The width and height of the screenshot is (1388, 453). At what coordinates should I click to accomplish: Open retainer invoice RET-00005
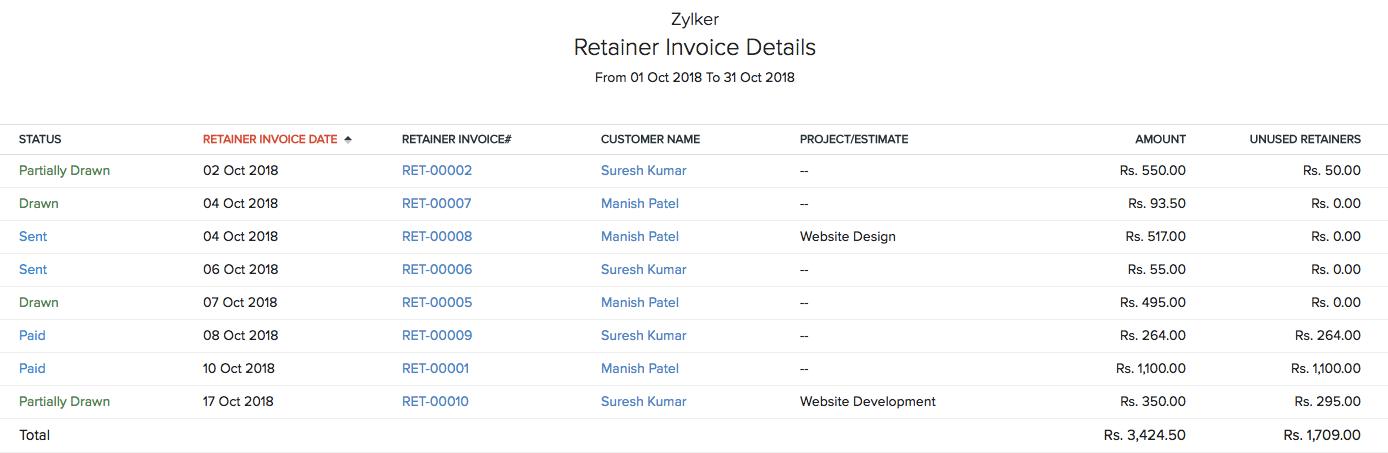(x=437, y=303)
